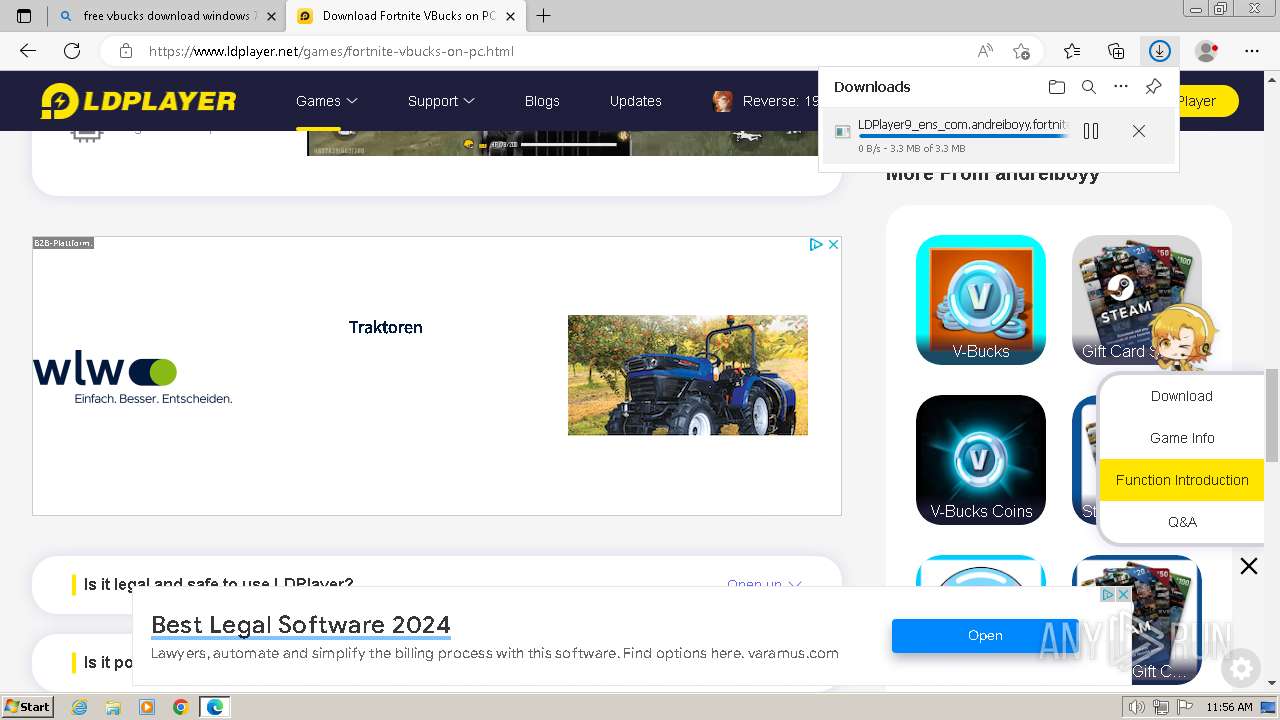Open tab actions menu icon

(24, 16)
